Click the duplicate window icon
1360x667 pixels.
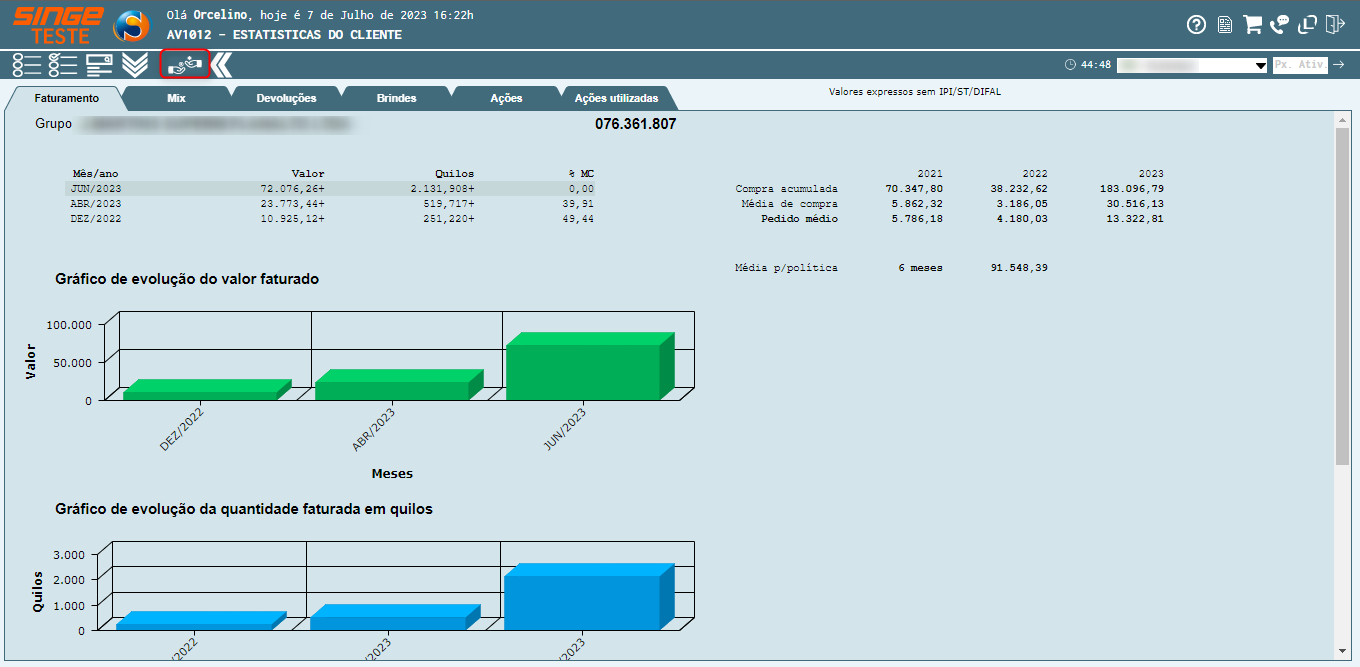click(x=1308, y=25)
